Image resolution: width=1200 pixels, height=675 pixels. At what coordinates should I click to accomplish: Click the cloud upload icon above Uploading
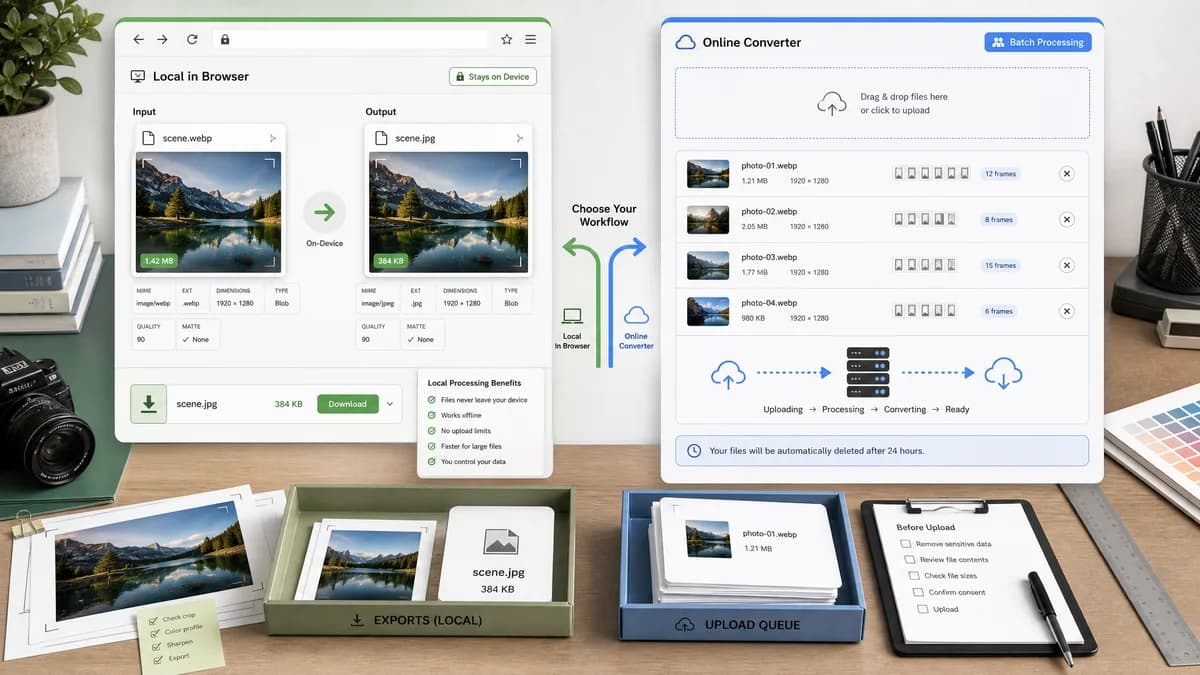point(729,374)
